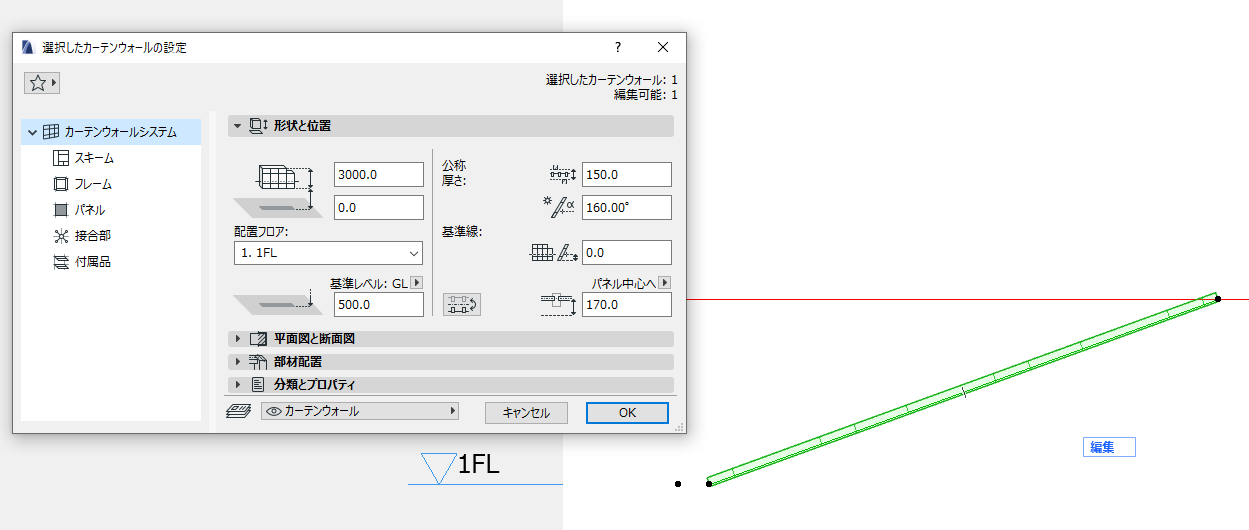Click the 編集 button in the drawing
Image resolution: width=1249 pixels, height=530 pixels.
(1109, 447)
